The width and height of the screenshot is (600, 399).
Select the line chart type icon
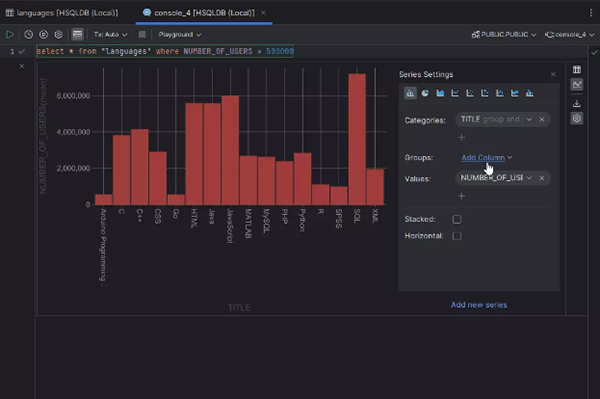455,93
